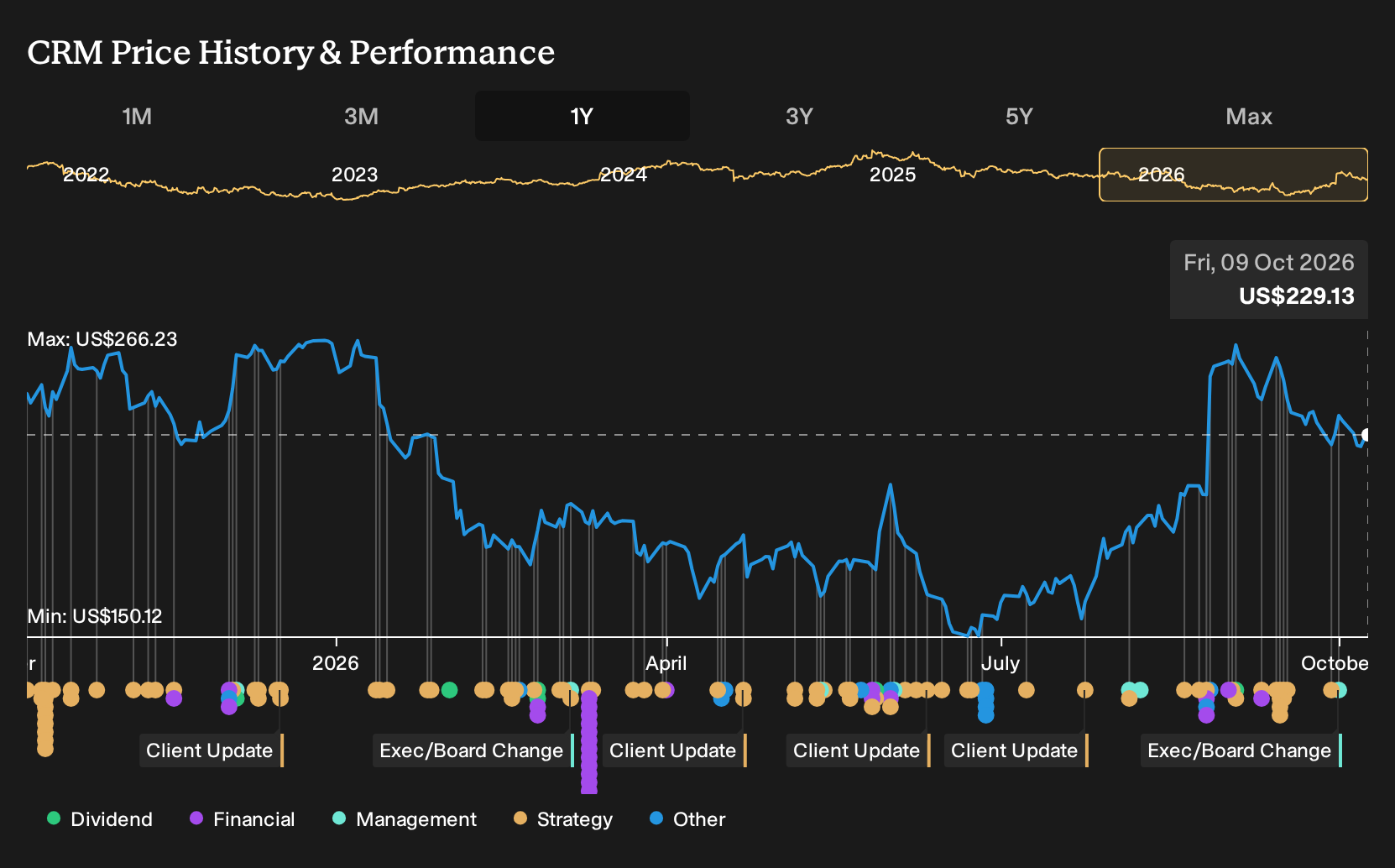Open the Exec/Board Change label near October
The image size is (1395, 868).
point(1241,750)
